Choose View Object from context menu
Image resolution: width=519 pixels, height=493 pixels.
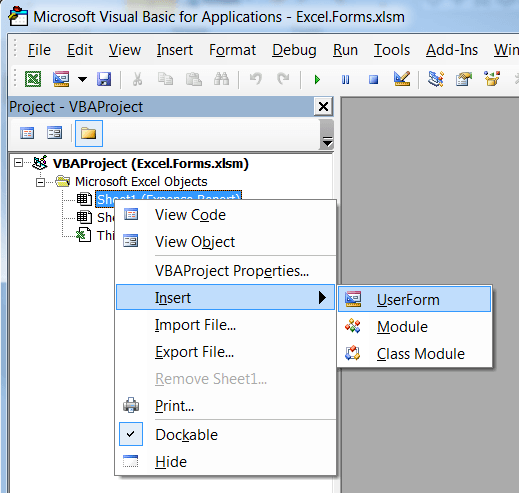[225, 242]
